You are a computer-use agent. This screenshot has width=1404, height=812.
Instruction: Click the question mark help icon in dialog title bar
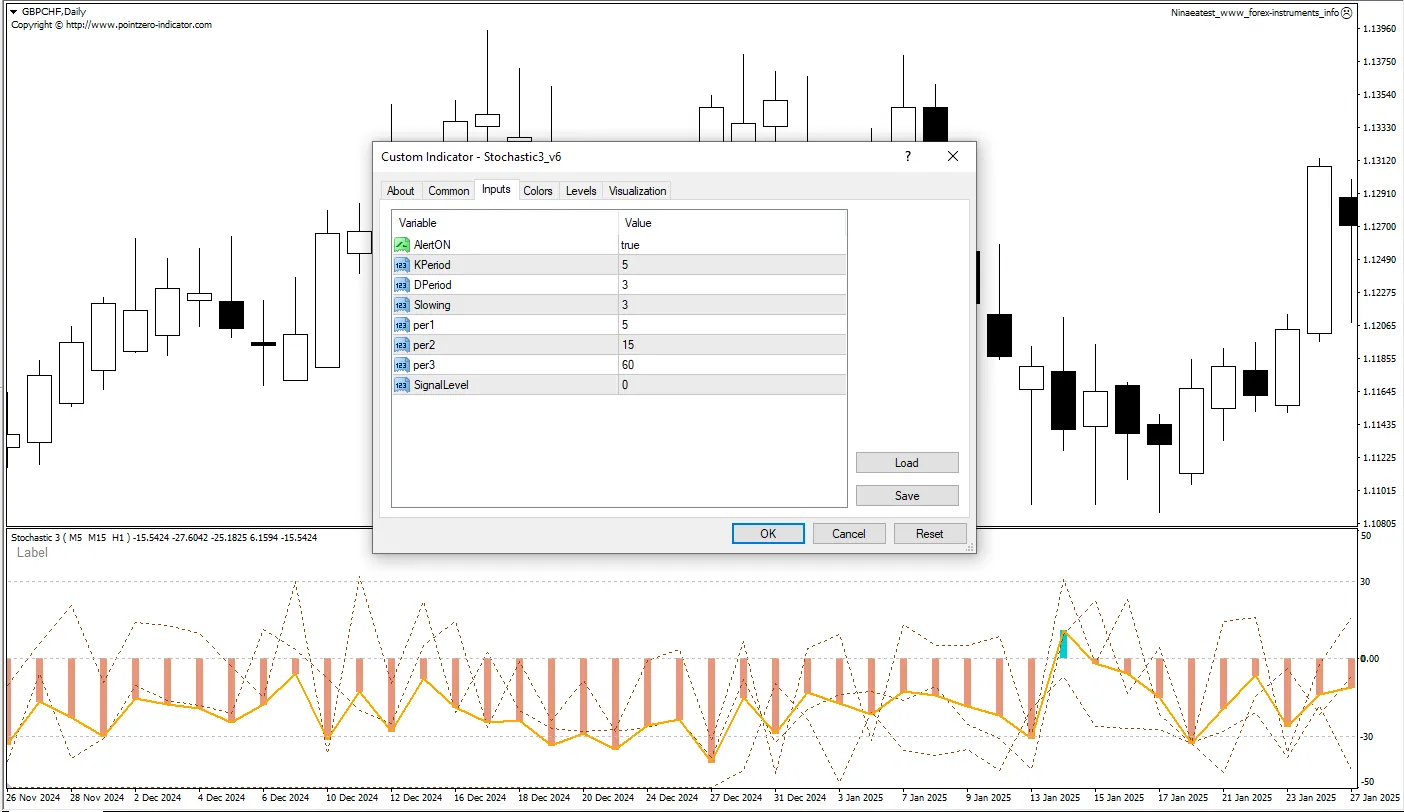click(908, 157)
